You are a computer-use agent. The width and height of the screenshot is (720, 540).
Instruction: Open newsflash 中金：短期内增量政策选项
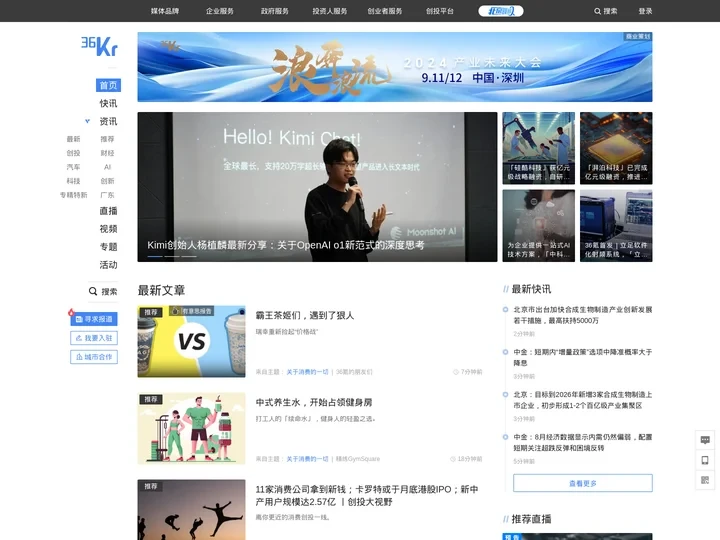(583, 357)
